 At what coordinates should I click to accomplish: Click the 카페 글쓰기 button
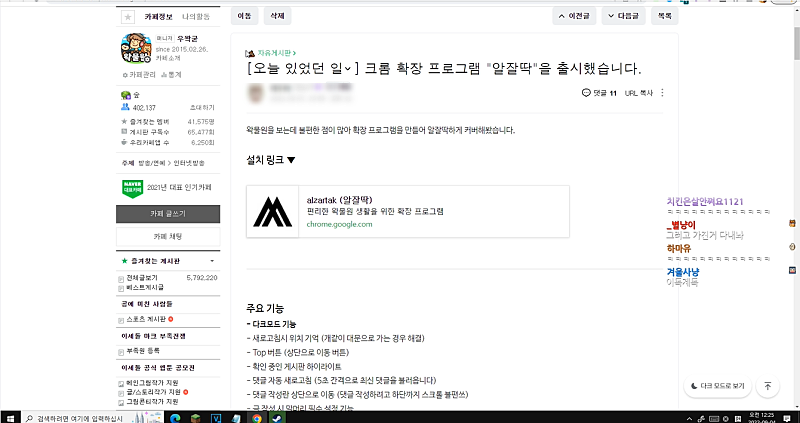pos(168,214)
